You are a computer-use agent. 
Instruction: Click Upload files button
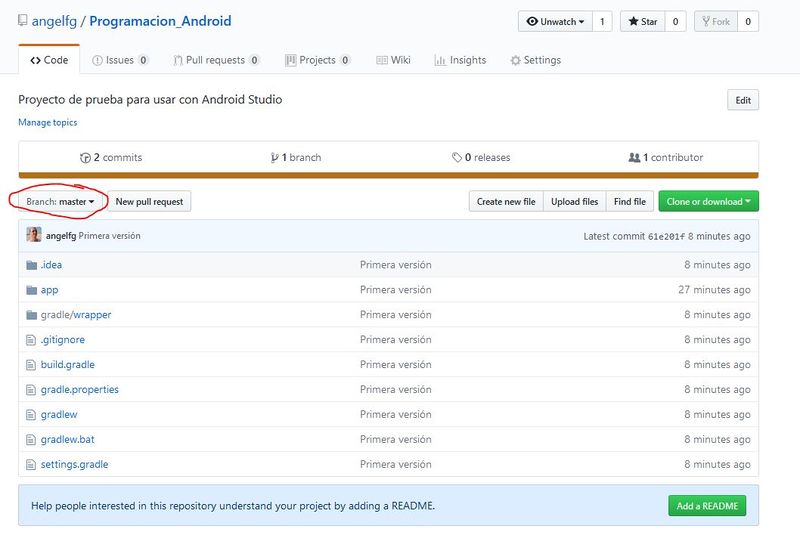[574, 201]
